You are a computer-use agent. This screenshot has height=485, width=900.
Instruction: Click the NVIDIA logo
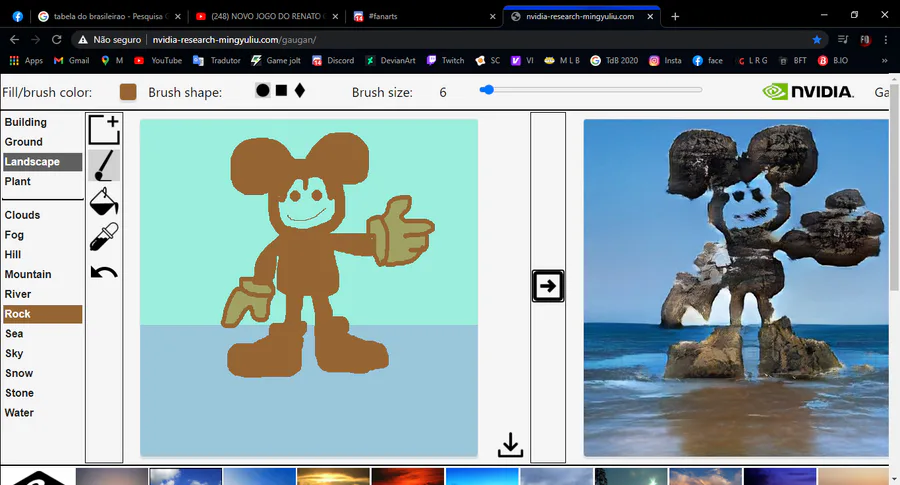coord(808,92)
